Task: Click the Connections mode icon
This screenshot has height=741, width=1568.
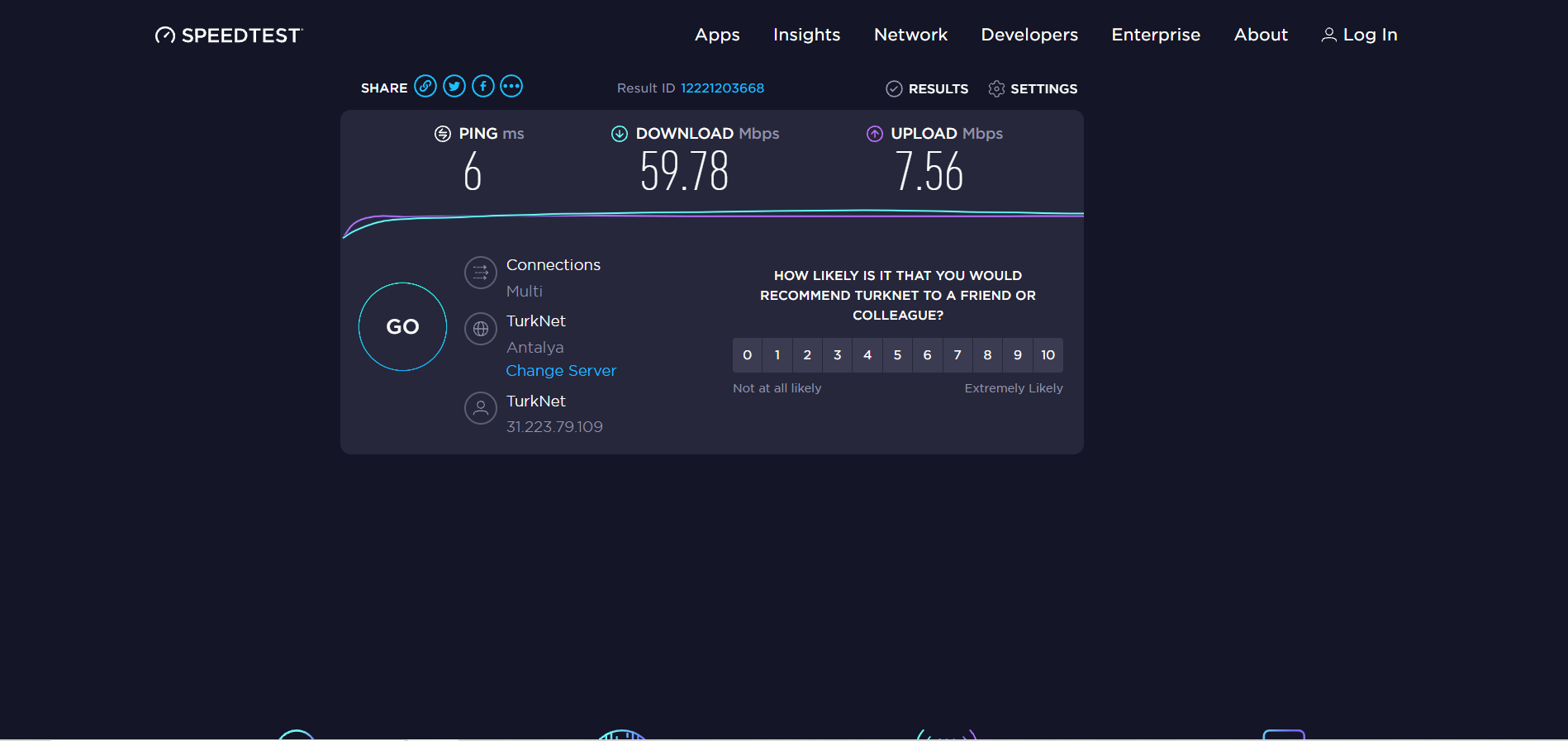Action: (481, 273)
